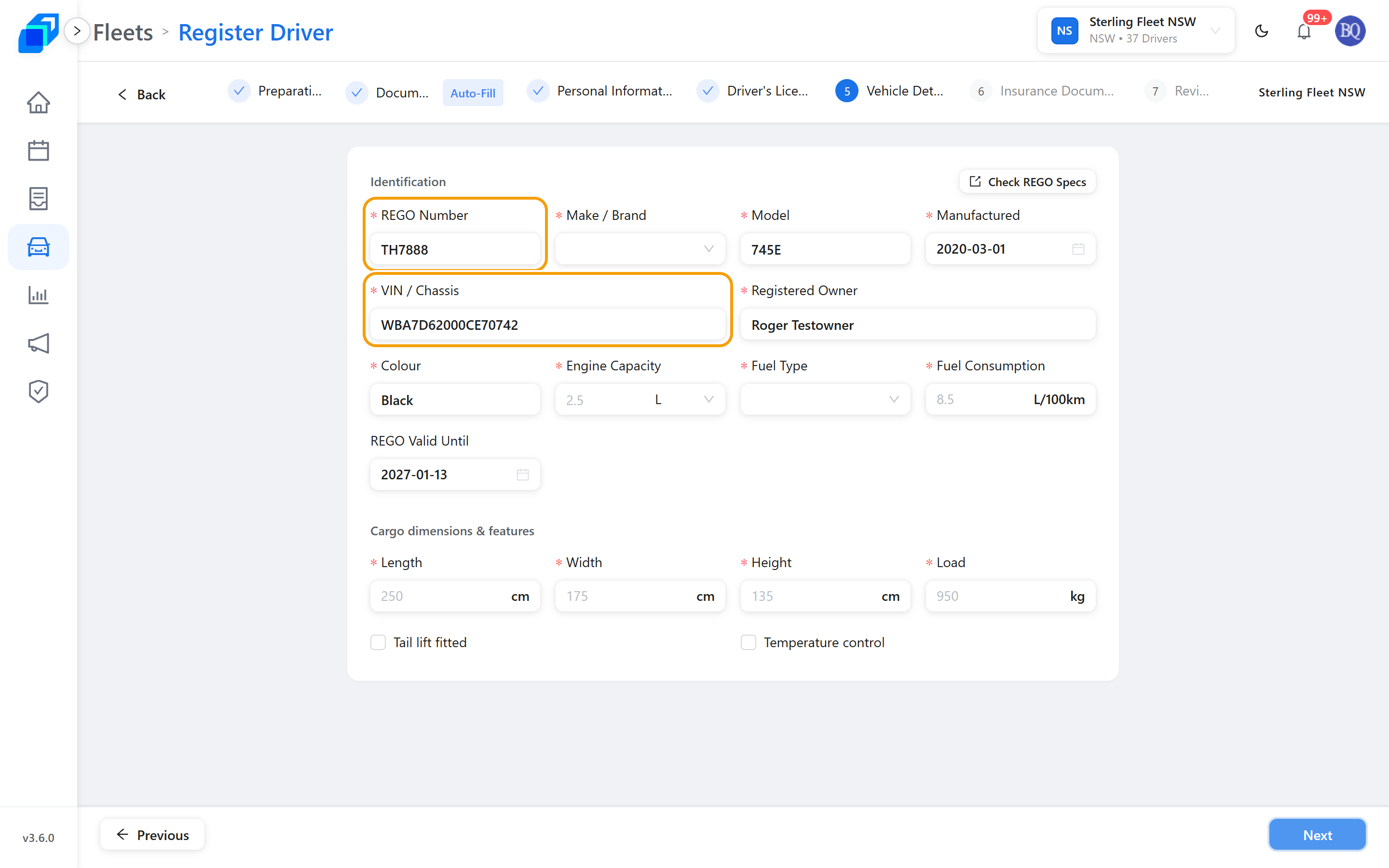The width and height of the screenshot is (1389, 868).
Task: Click the Cargo dimensions & features heading
Action: point(452,530)
